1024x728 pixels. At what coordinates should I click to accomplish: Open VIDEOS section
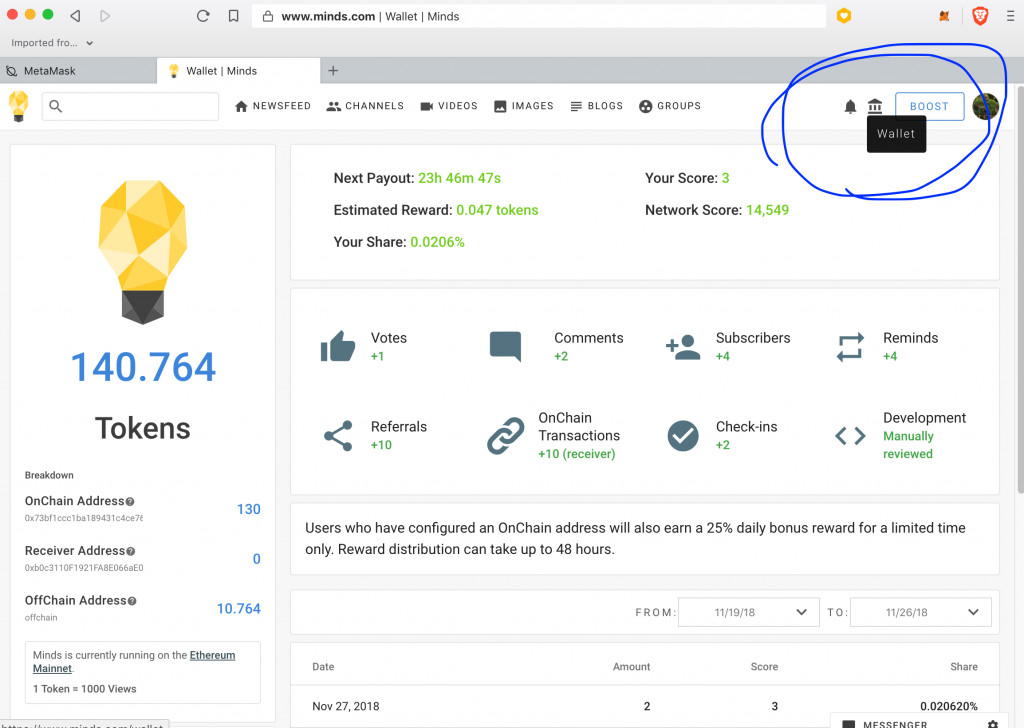click(x=449, y=106)
